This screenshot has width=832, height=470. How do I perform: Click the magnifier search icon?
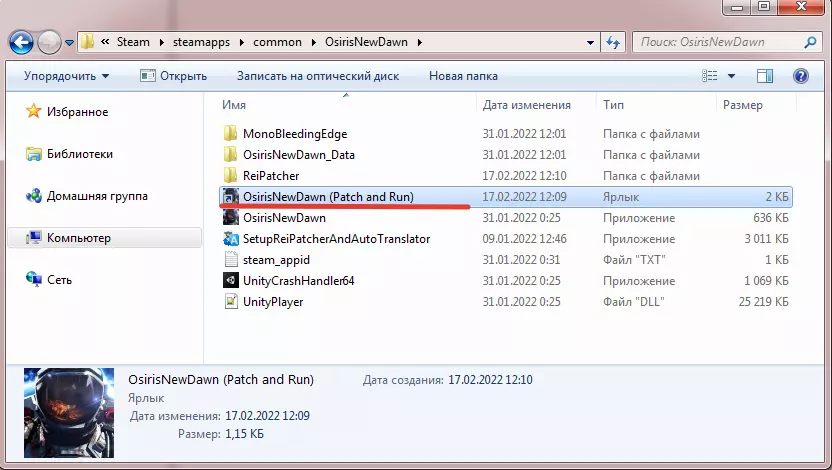tap(810, 42)
